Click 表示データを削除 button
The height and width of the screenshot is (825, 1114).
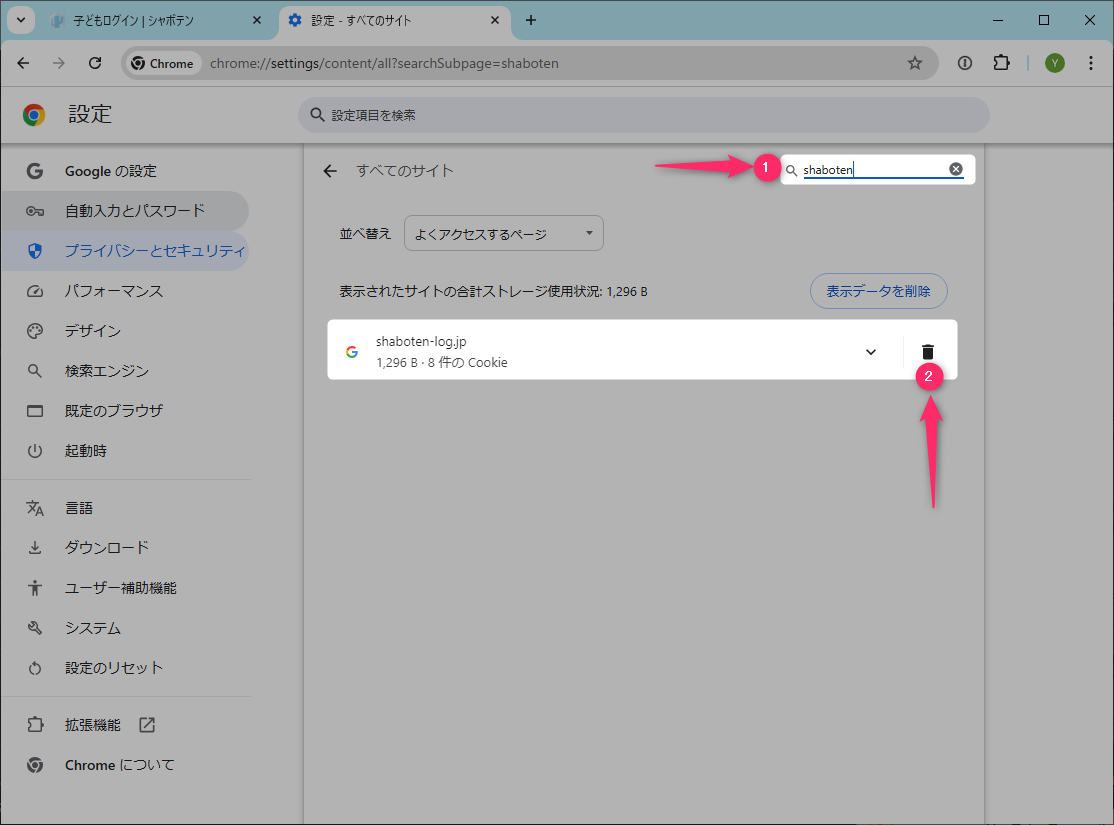pos(878,291)
